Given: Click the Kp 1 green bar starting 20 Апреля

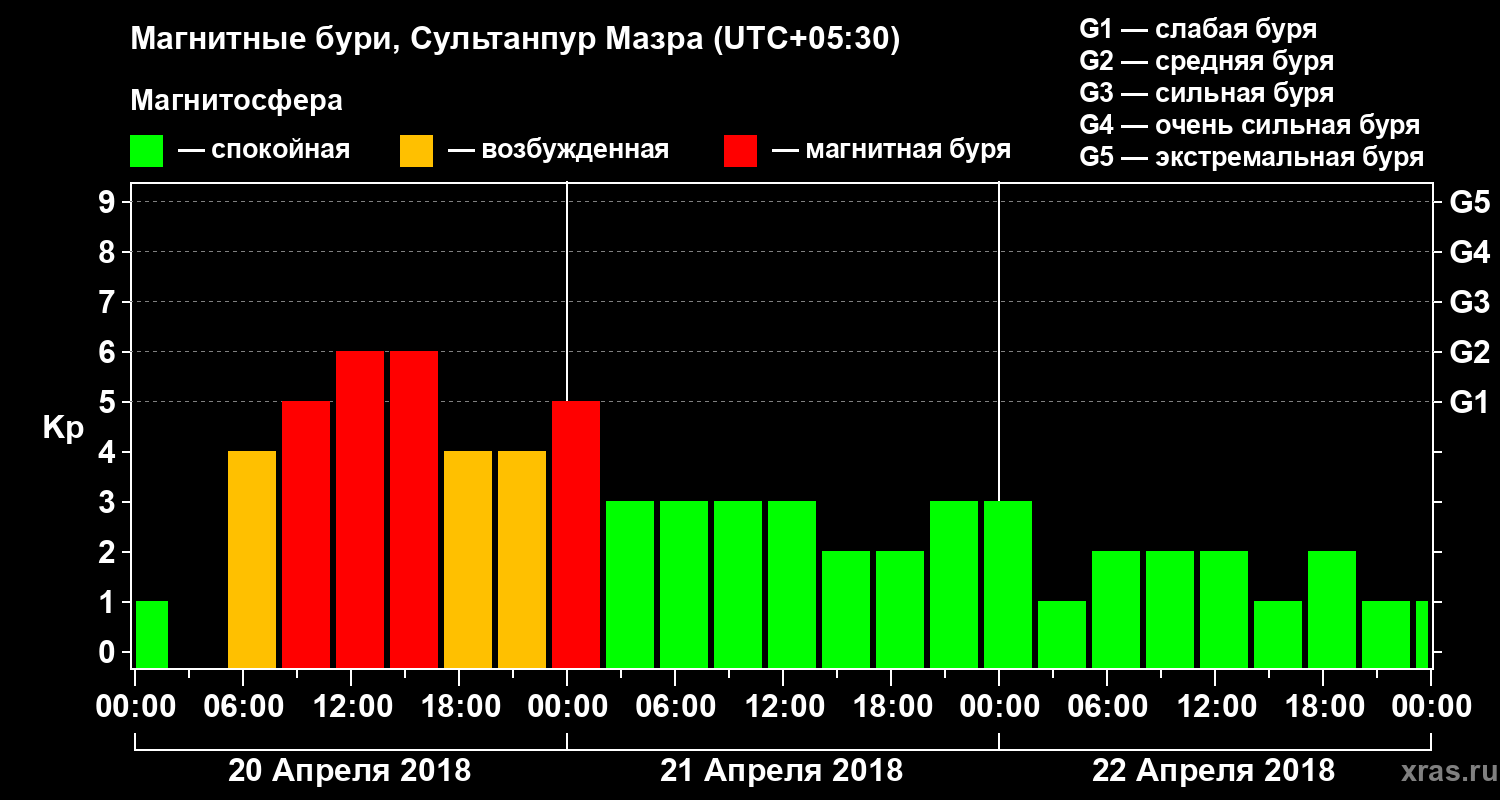Looking at the screenshot, I should tap(151, 634).
